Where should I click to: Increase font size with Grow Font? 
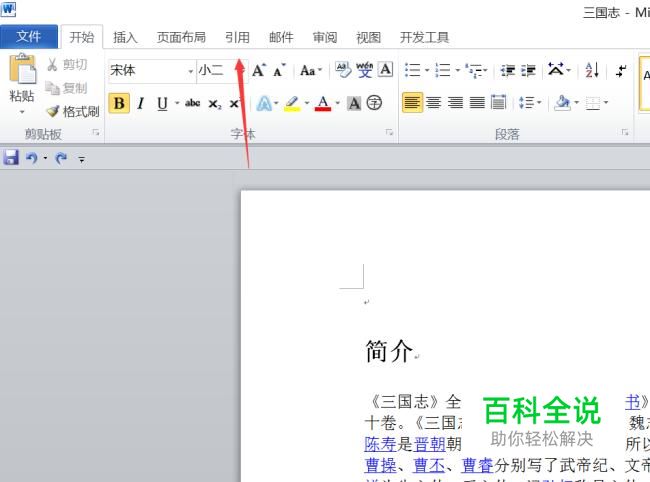pos(259,70)
